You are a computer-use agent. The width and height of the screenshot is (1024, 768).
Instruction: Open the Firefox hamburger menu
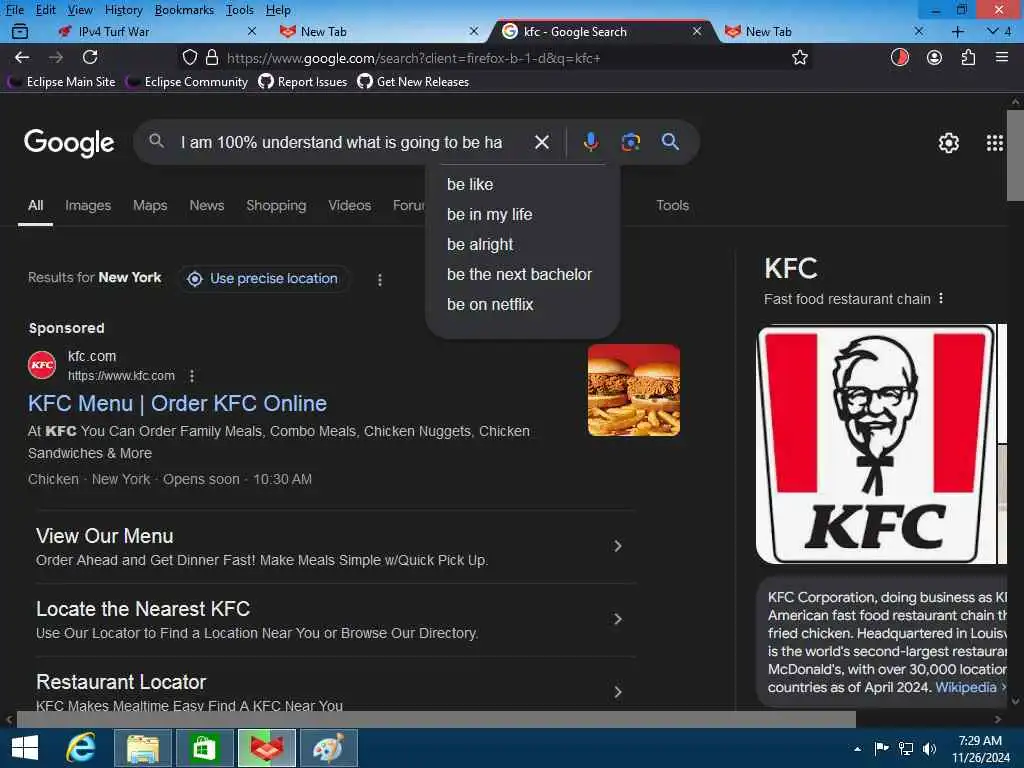1001,57
